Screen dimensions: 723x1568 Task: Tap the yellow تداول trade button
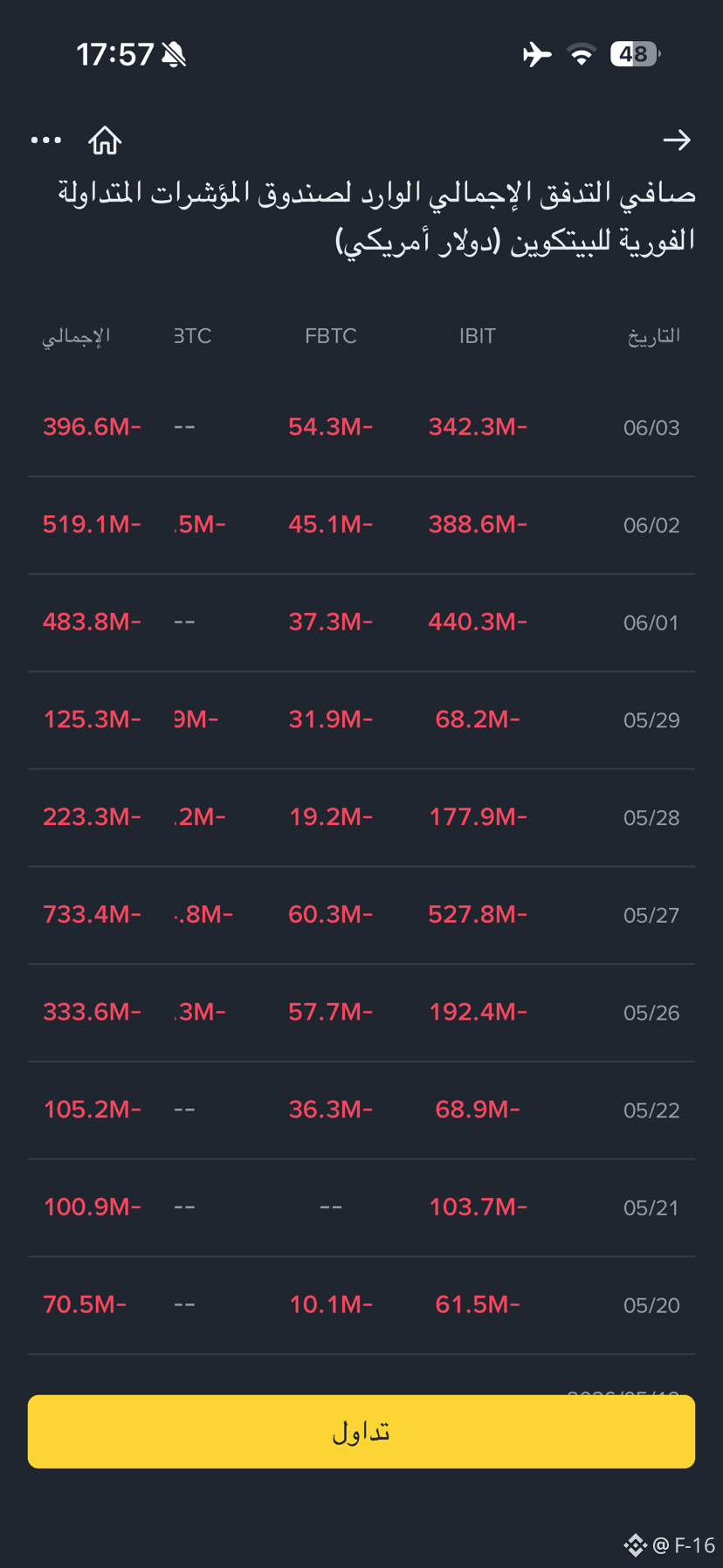coord(361,1431)
